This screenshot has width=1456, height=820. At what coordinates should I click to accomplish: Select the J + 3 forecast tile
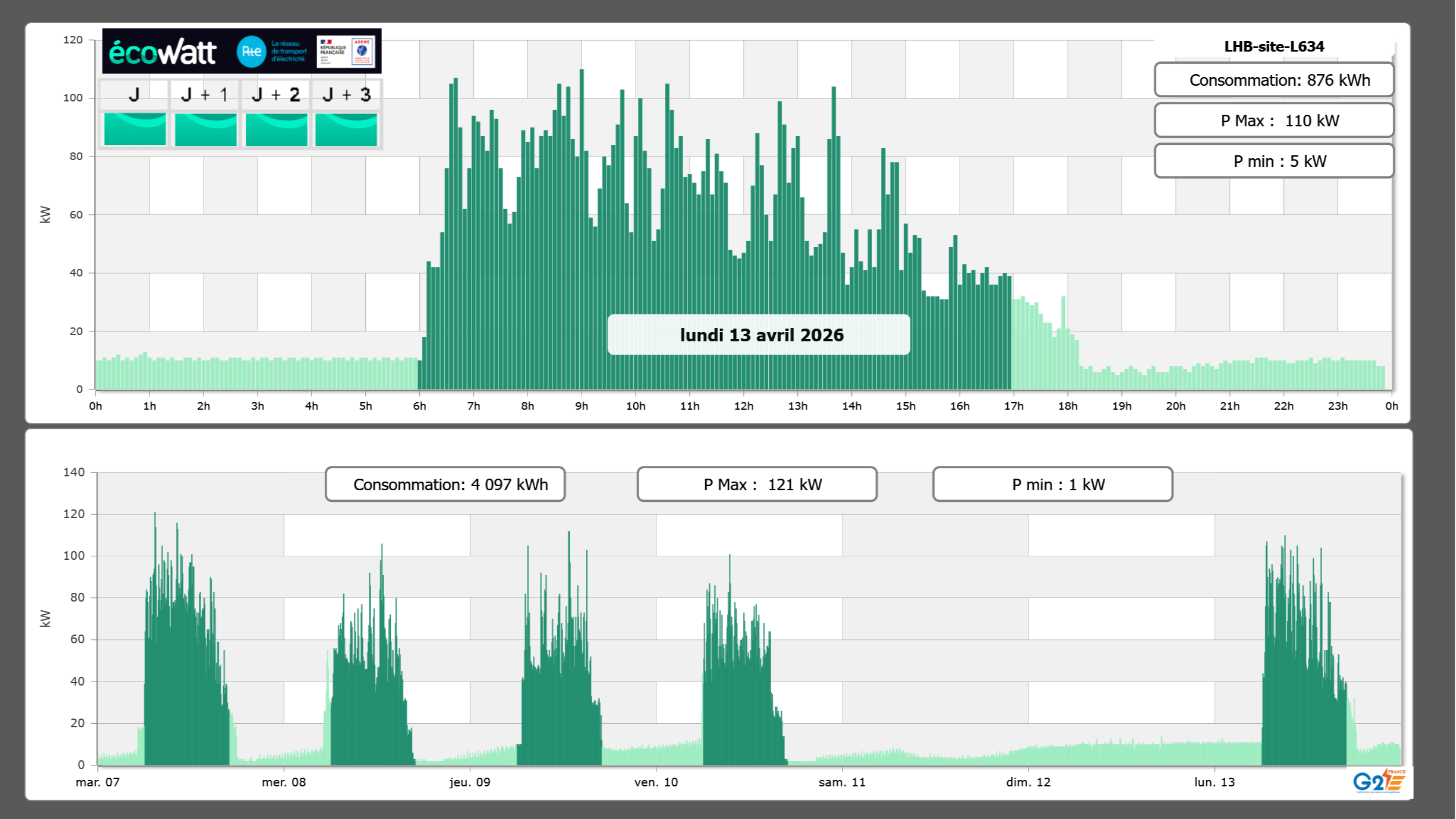(x=346, y=94)
